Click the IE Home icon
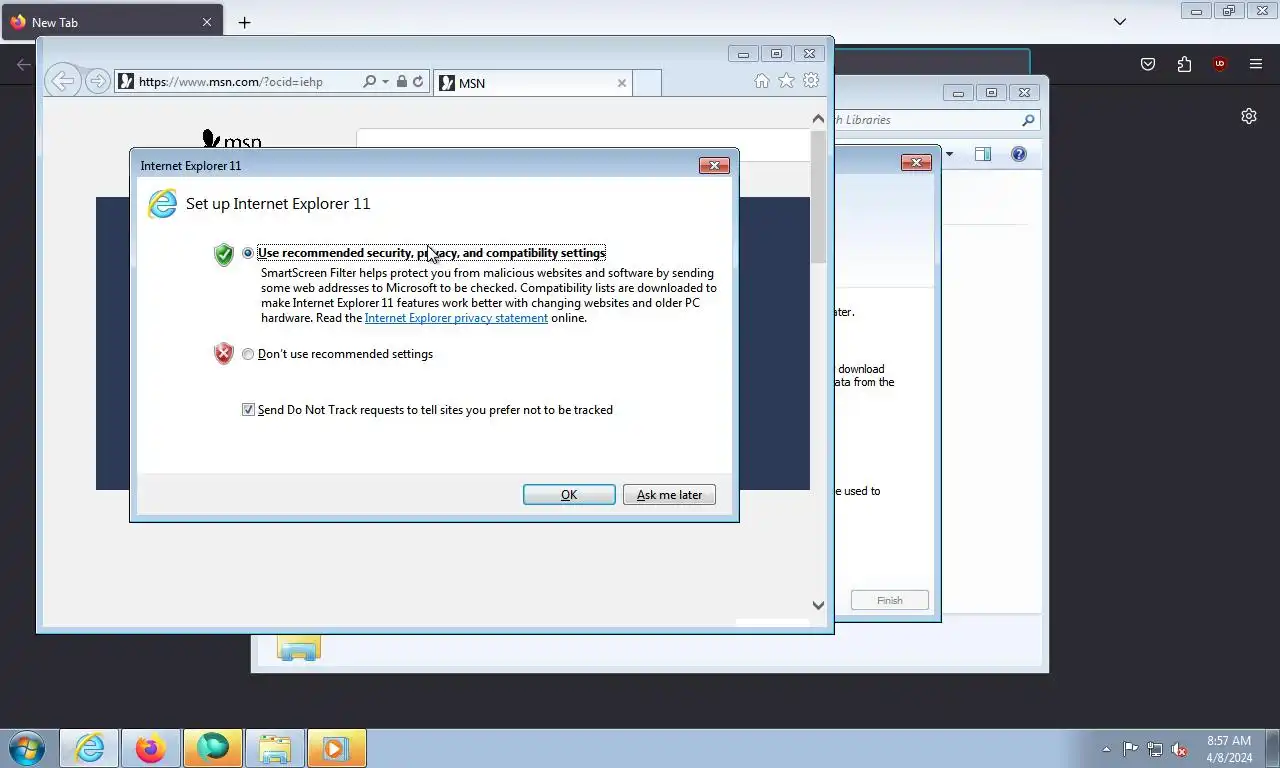This screenshot has width=1280, height=768. click(x=762, y=81)
